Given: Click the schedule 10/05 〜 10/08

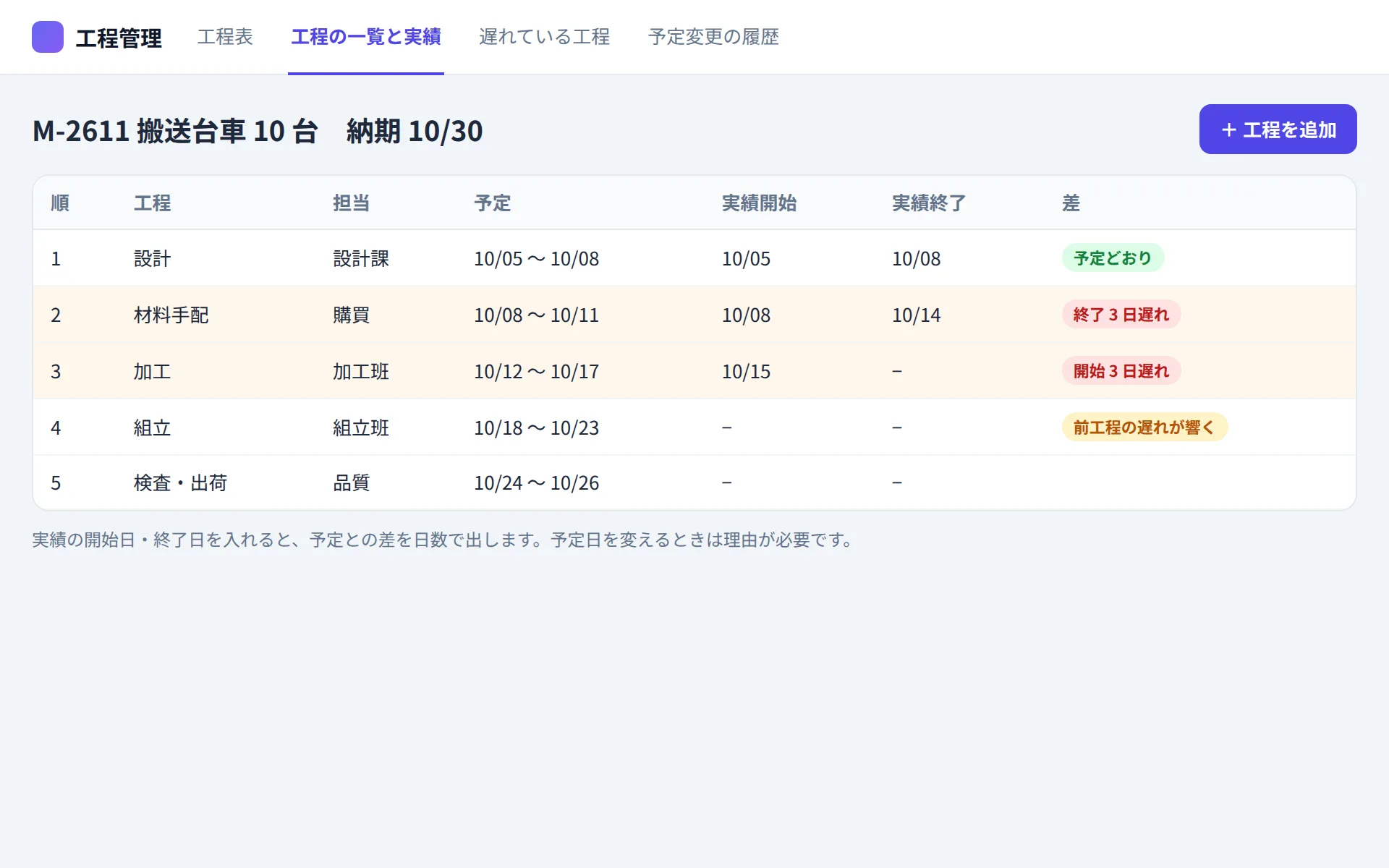Looking at the screenshot, I should 537,258.
